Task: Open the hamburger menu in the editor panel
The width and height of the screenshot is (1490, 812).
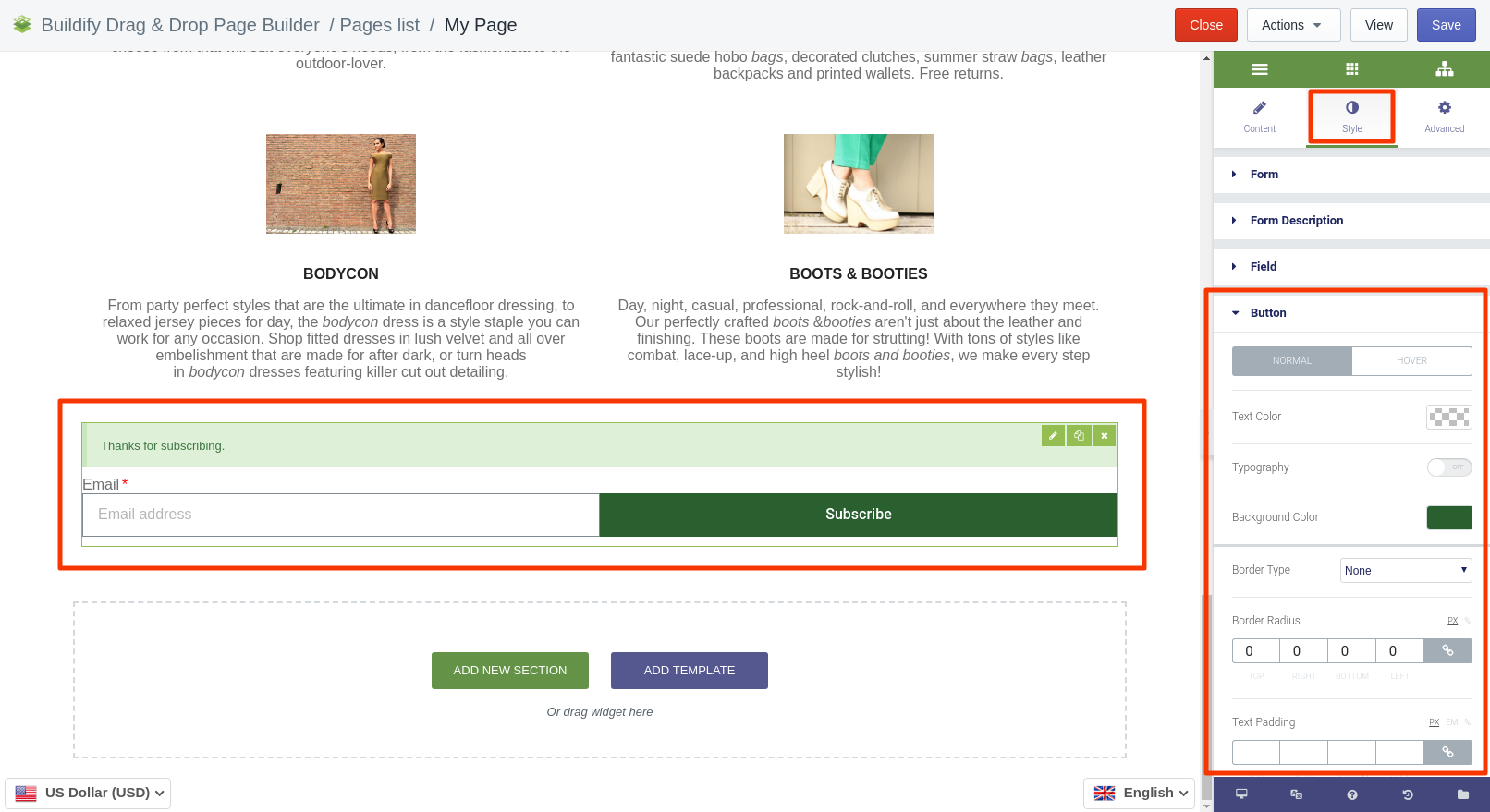Action: click(1259, 69)
